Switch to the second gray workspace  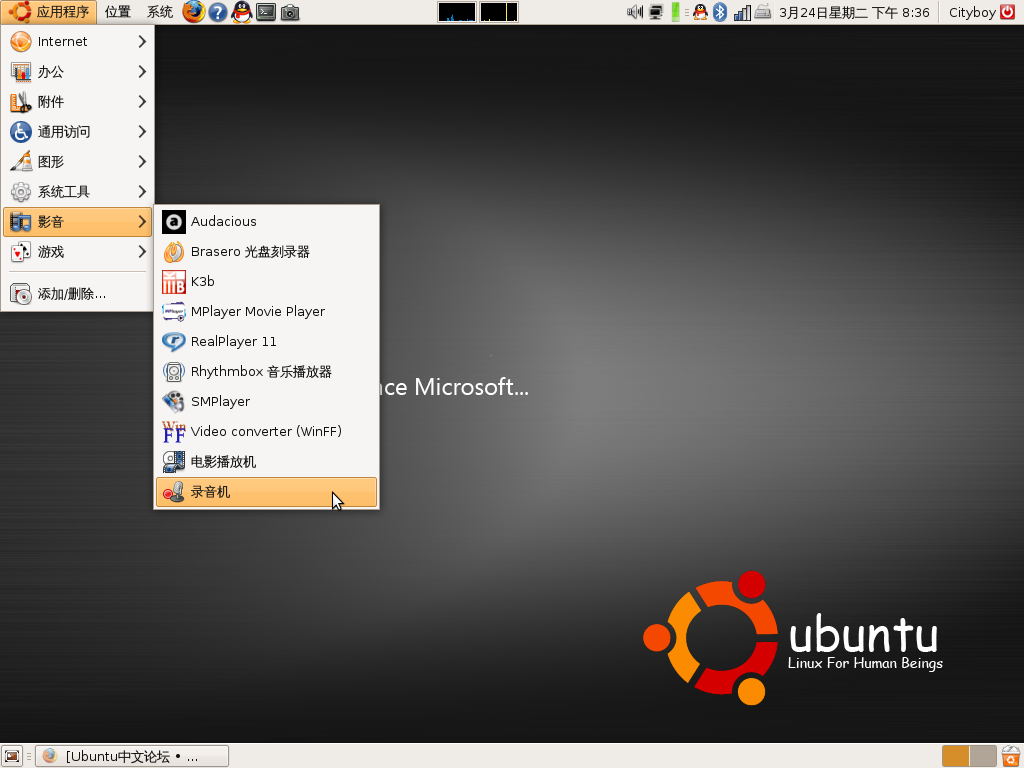pos(983,756)
